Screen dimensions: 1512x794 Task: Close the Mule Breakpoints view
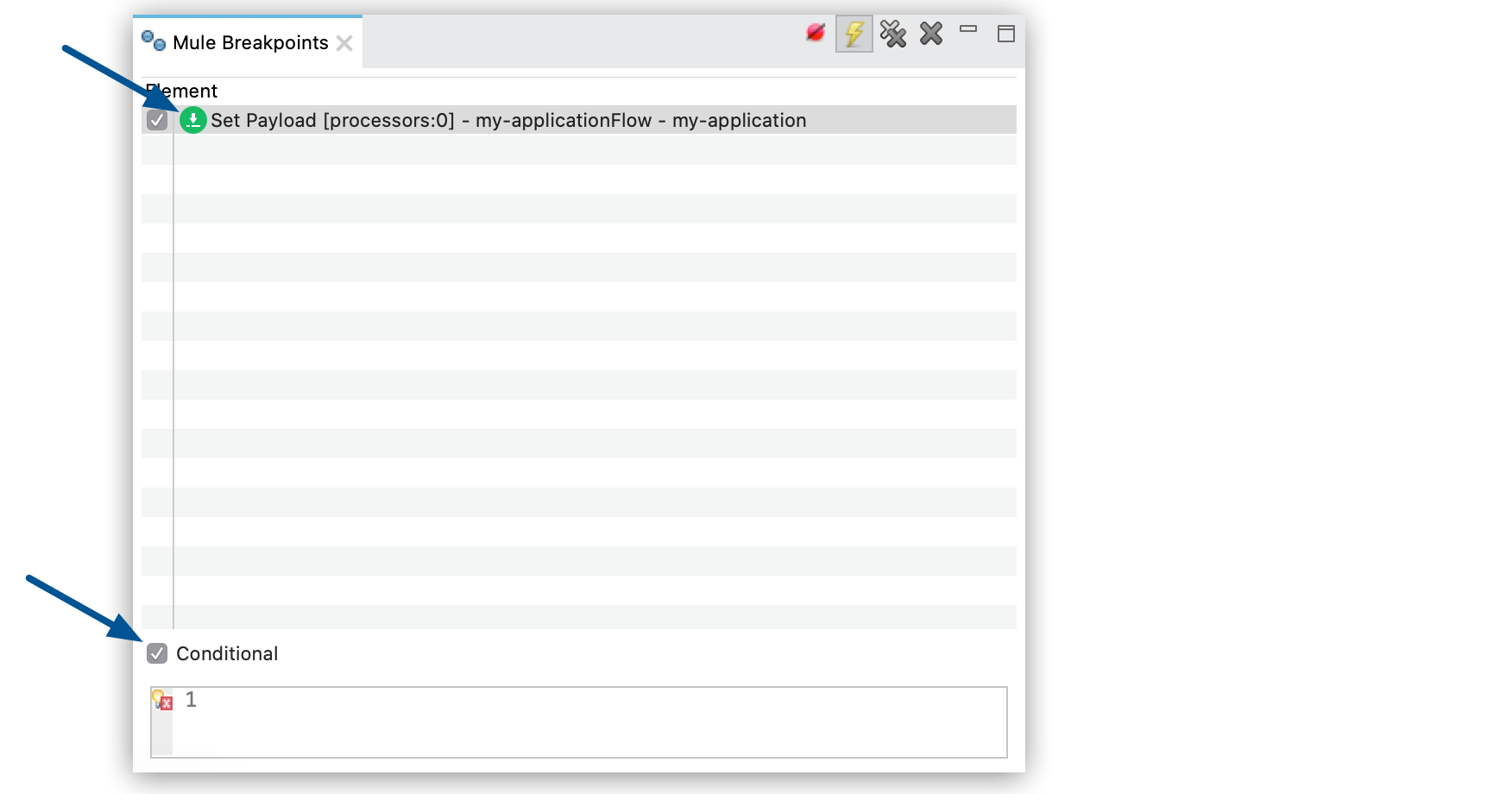pos(345,42)
